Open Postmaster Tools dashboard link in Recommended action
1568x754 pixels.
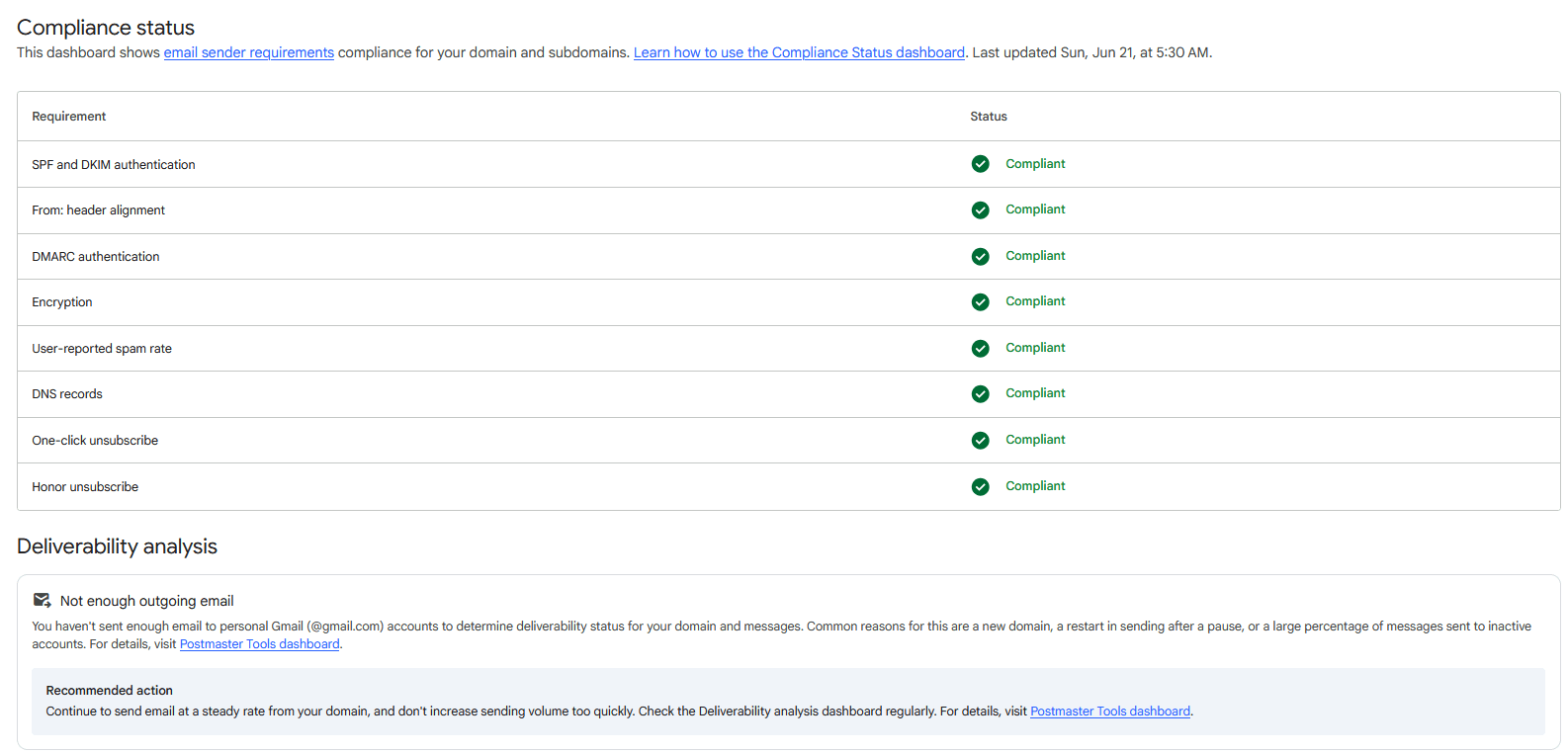(x=1110, y=712)
